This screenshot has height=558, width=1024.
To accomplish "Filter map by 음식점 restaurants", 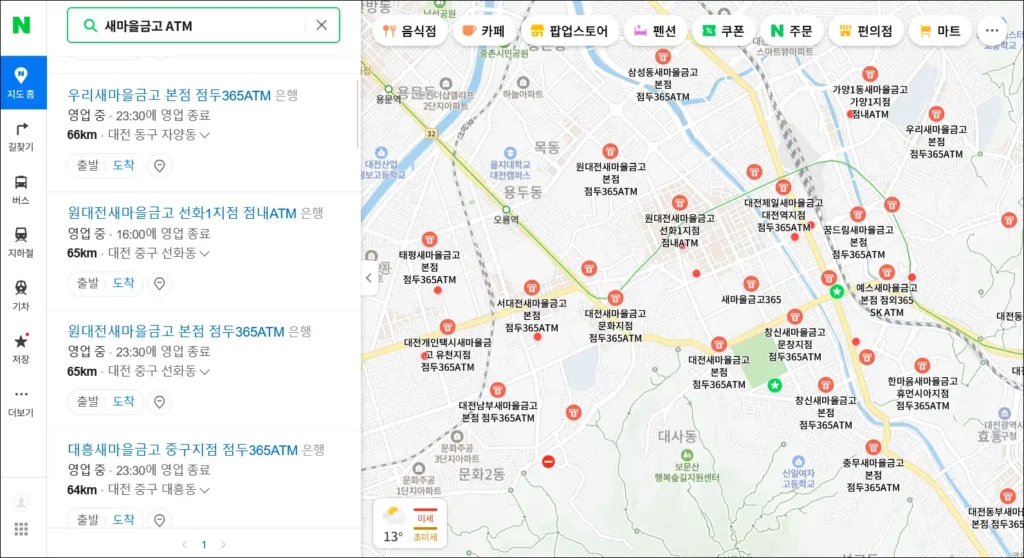I will [x=409, y=31].
